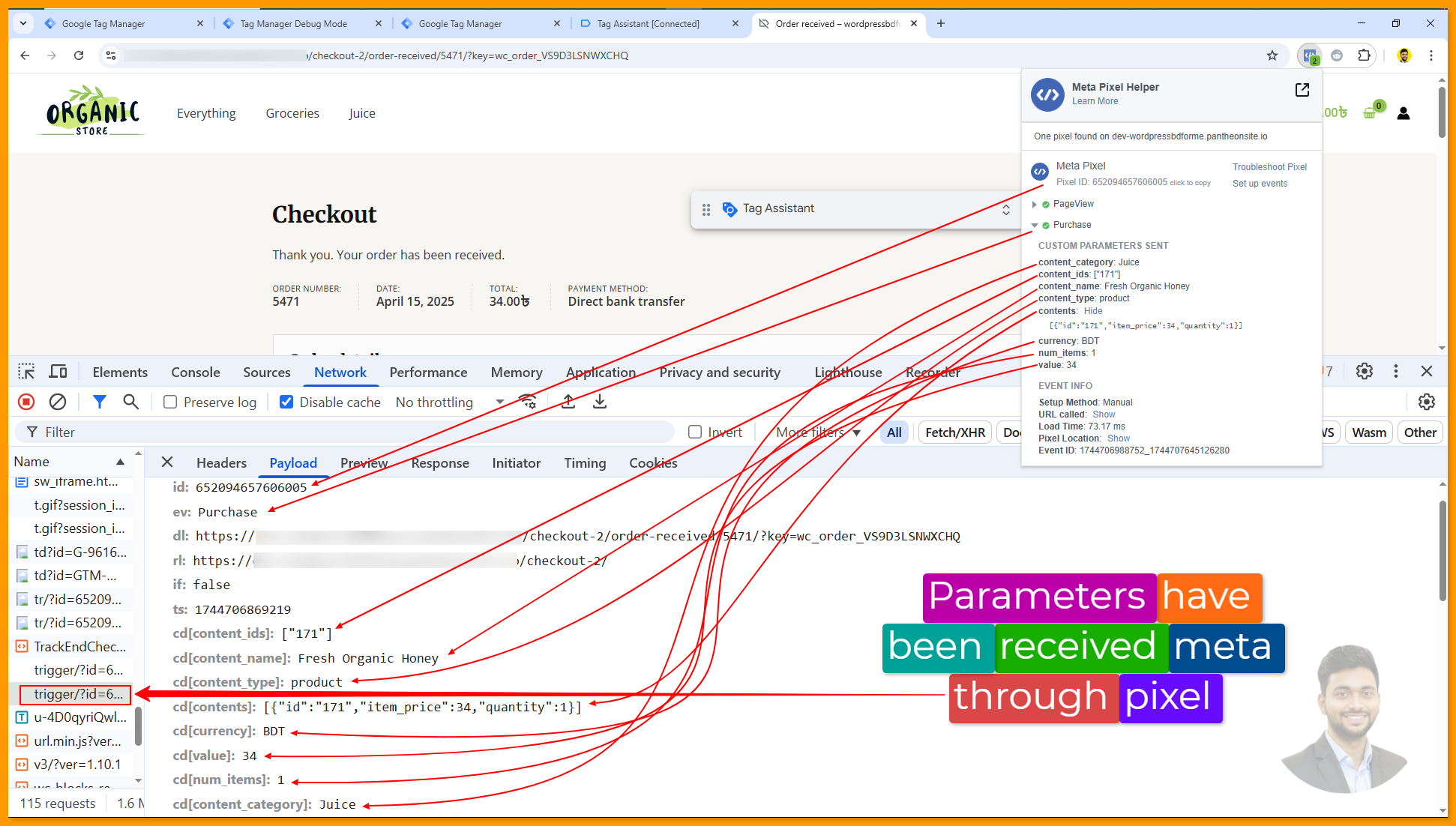Viewport: 1456px width, 826px height.
Task: Expand the PageView event
Action: [x=1035, y=205]
